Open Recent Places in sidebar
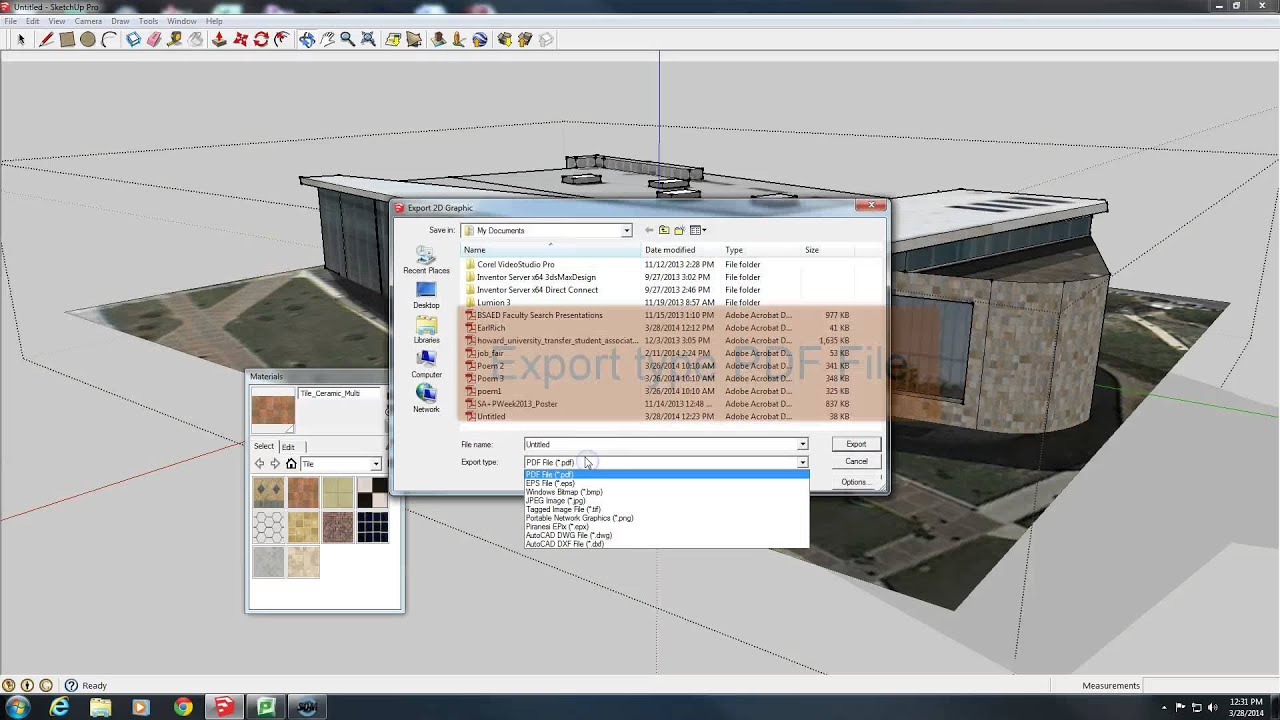 coord(426,262)
